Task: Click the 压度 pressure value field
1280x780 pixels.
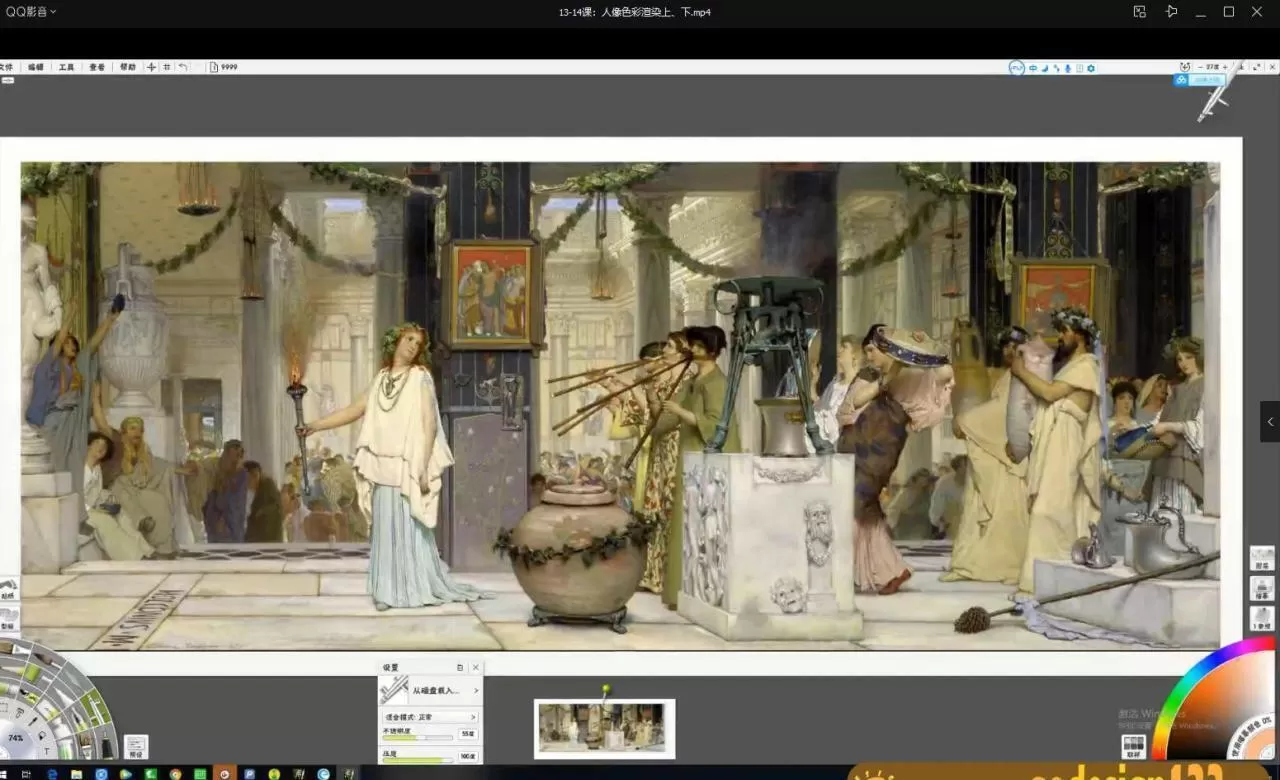Action: 467,757
